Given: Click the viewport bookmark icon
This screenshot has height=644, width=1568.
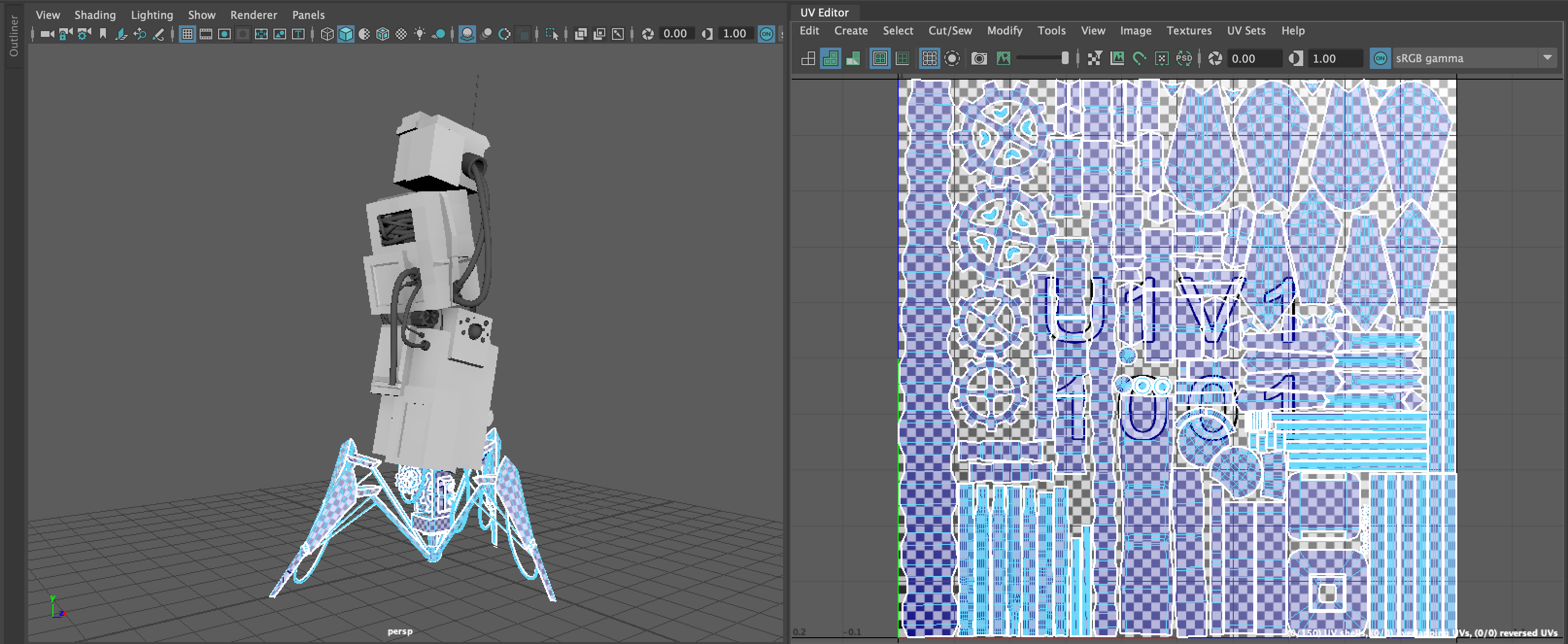Looking at the screenshot, I should 103,34.
